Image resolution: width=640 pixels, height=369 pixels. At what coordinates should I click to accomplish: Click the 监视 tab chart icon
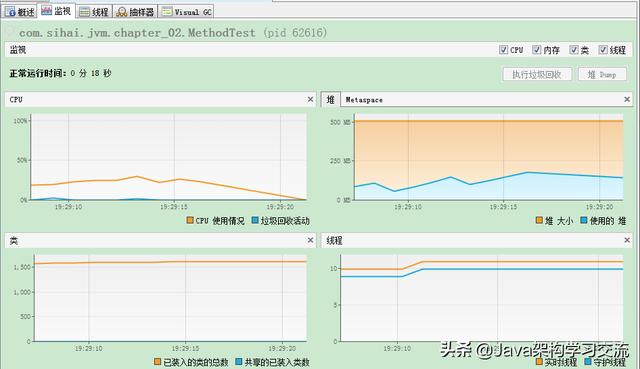tap(46, 11)
